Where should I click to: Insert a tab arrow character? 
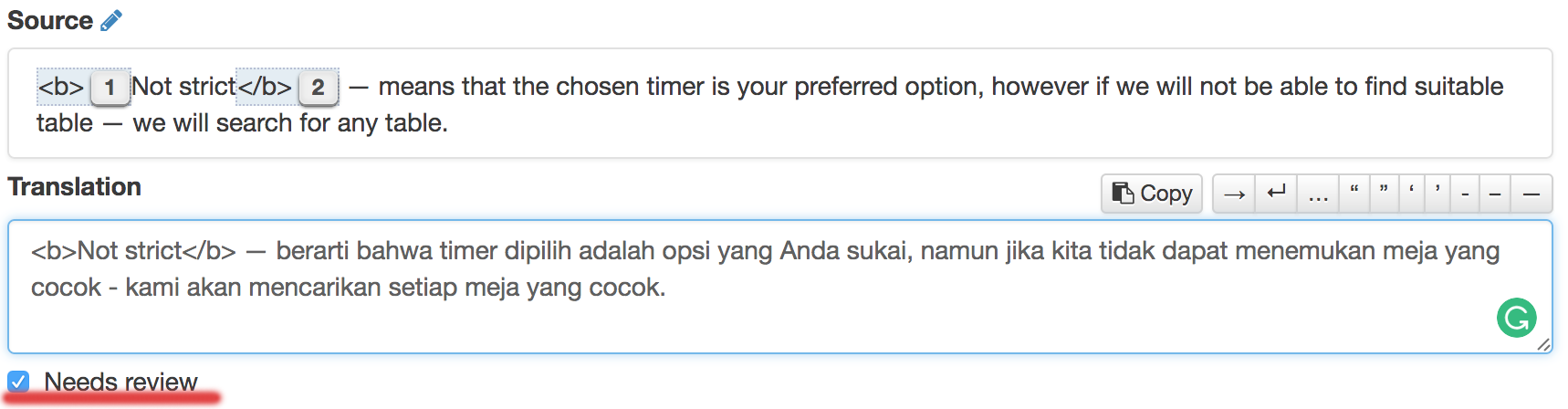(x=1234, y=194)
